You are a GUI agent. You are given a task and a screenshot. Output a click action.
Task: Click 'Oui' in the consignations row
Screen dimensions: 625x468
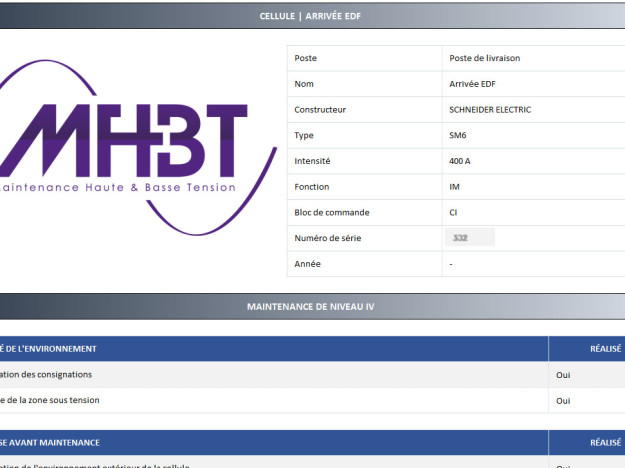(564, 375)
